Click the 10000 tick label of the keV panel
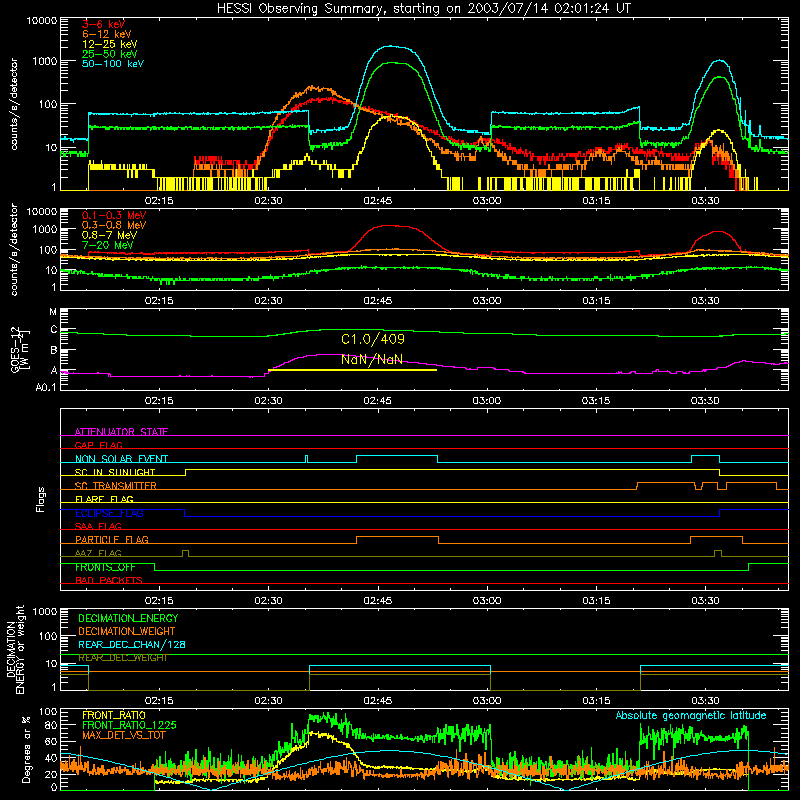Screen dimensions: 800x800 [42, 20]
